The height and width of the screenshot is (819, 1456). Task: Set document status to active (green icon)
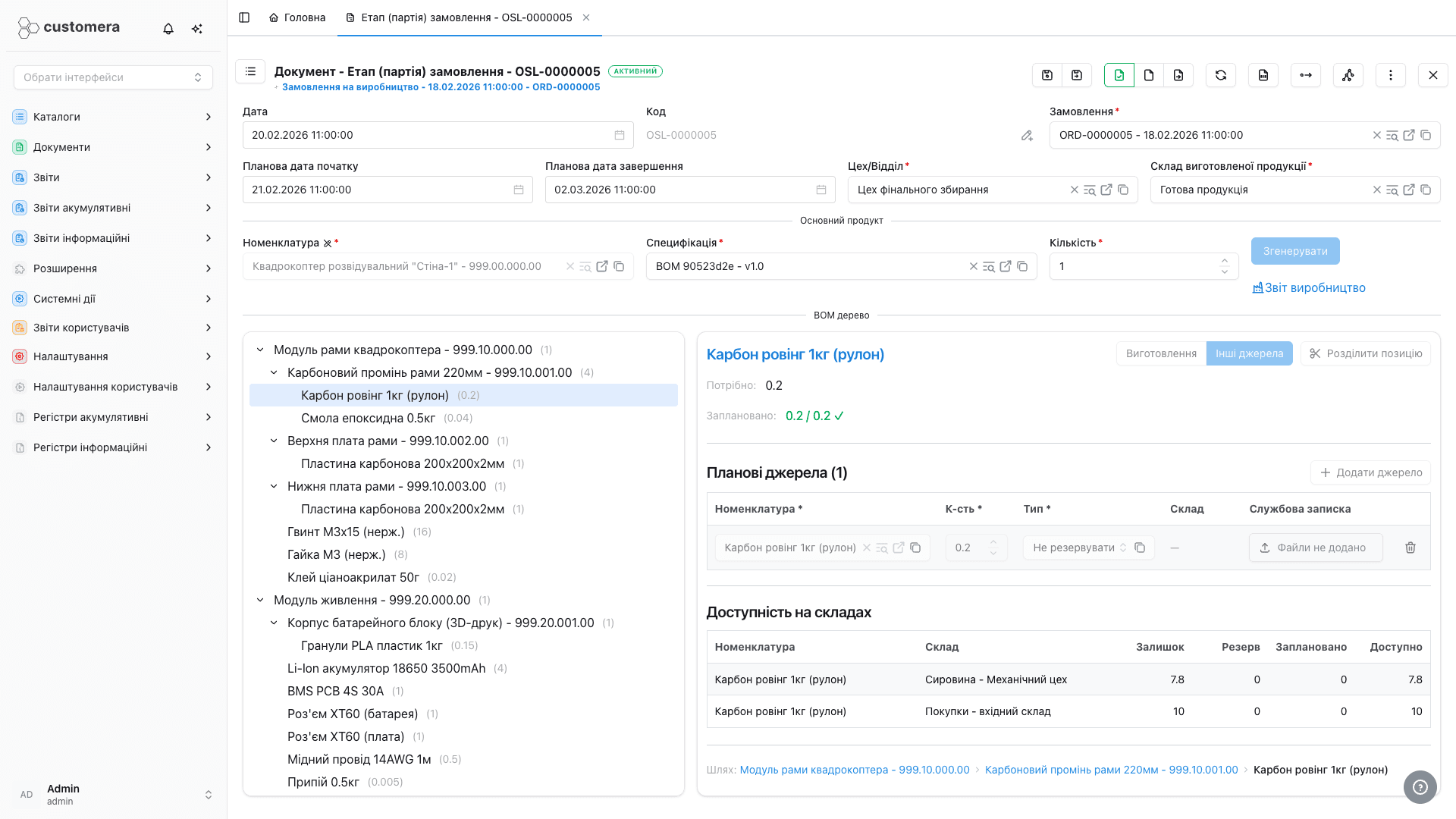[1119, 75]
